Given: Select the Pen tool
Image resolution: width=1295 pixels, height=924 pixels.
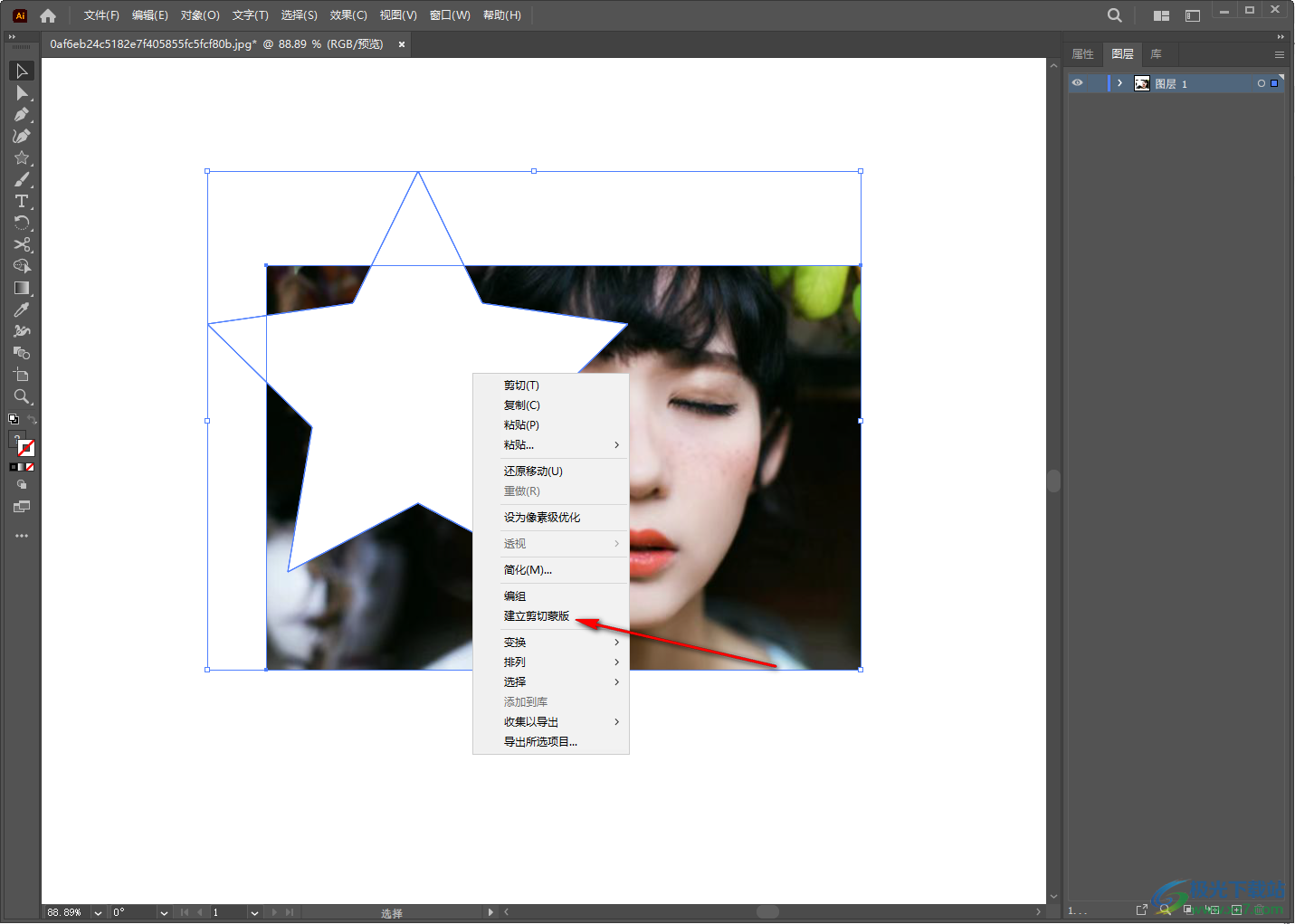Looking at the screenshot, I should click(x=22, y=115).
